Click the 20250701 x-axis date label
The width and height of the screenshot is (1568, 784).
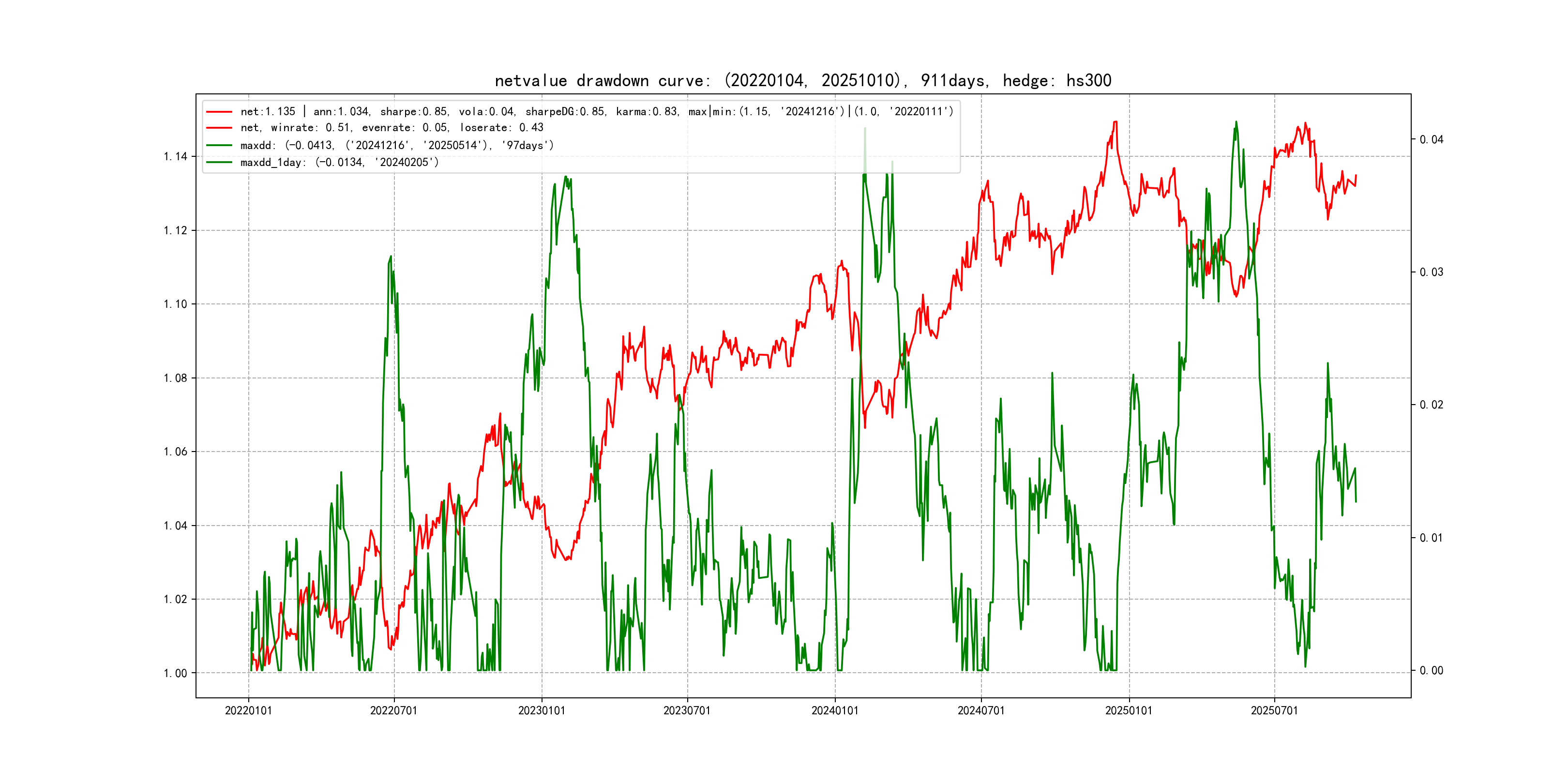[1274, 710]
